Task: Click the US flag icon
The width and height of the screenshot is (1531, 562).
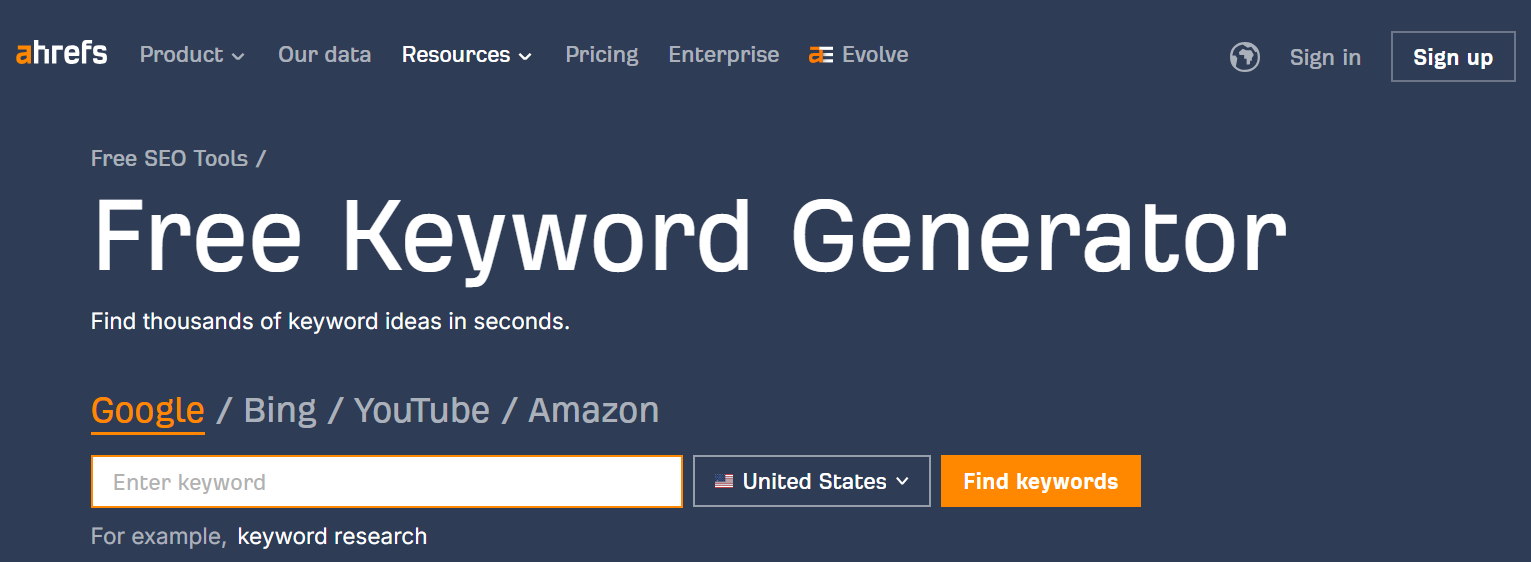Action: pos(724,482)
